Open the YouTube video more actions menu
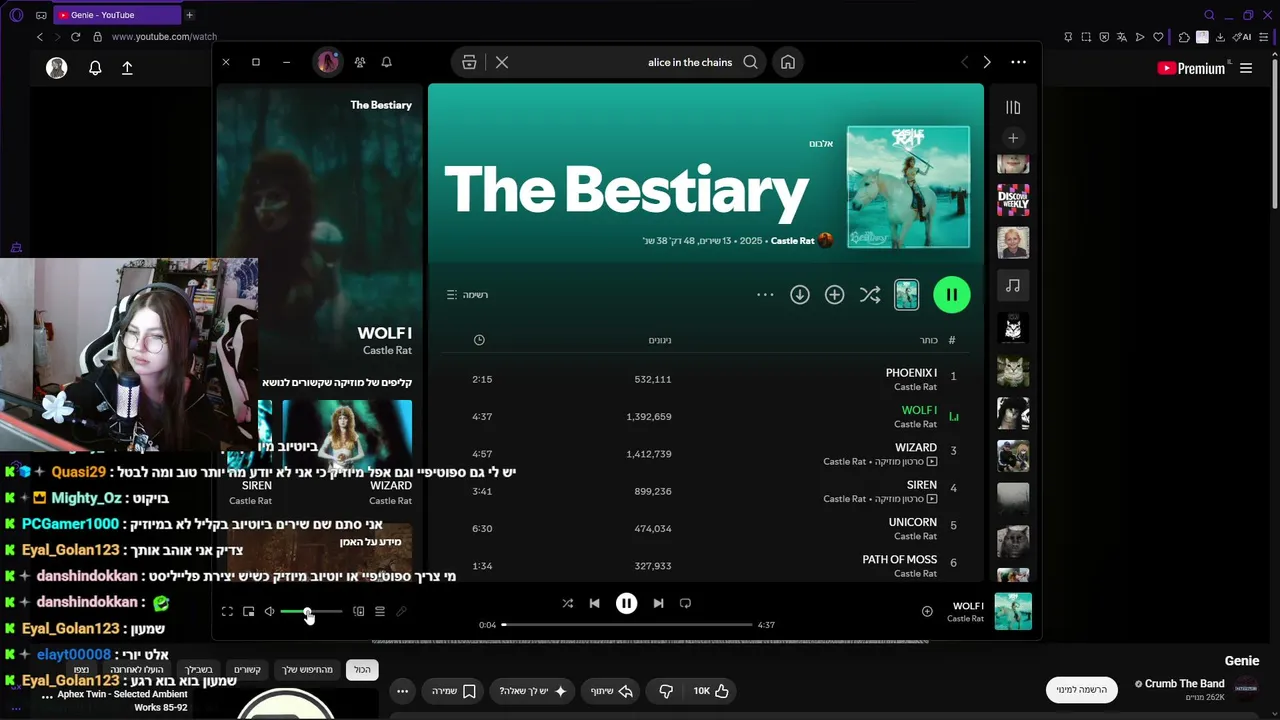 [x=402, y=691]
